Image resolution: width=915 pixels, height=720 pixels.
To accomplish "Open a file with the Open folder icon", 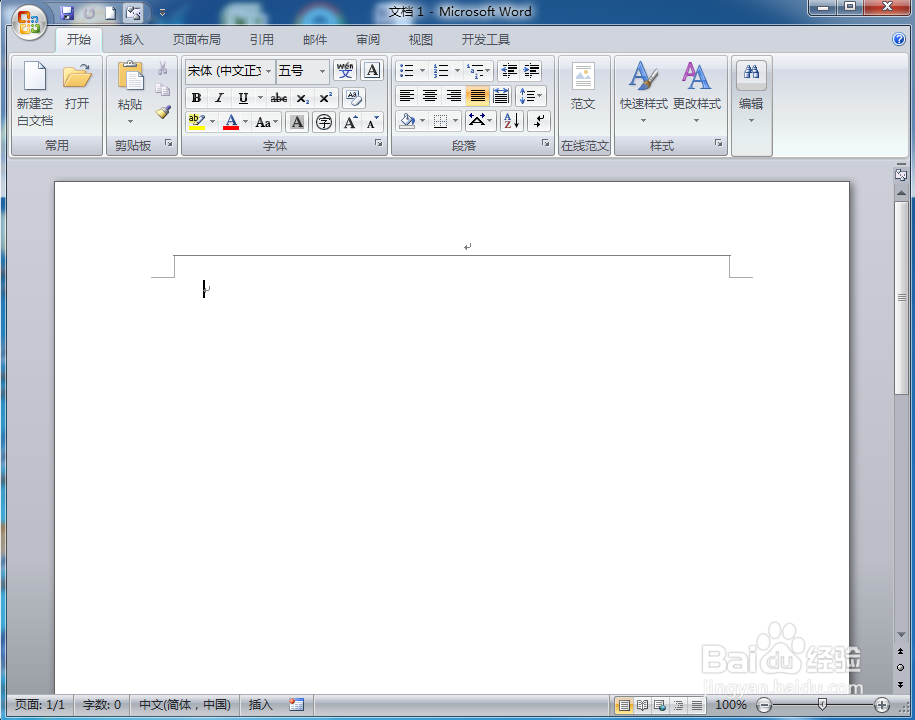I will [x=77, y=86].
